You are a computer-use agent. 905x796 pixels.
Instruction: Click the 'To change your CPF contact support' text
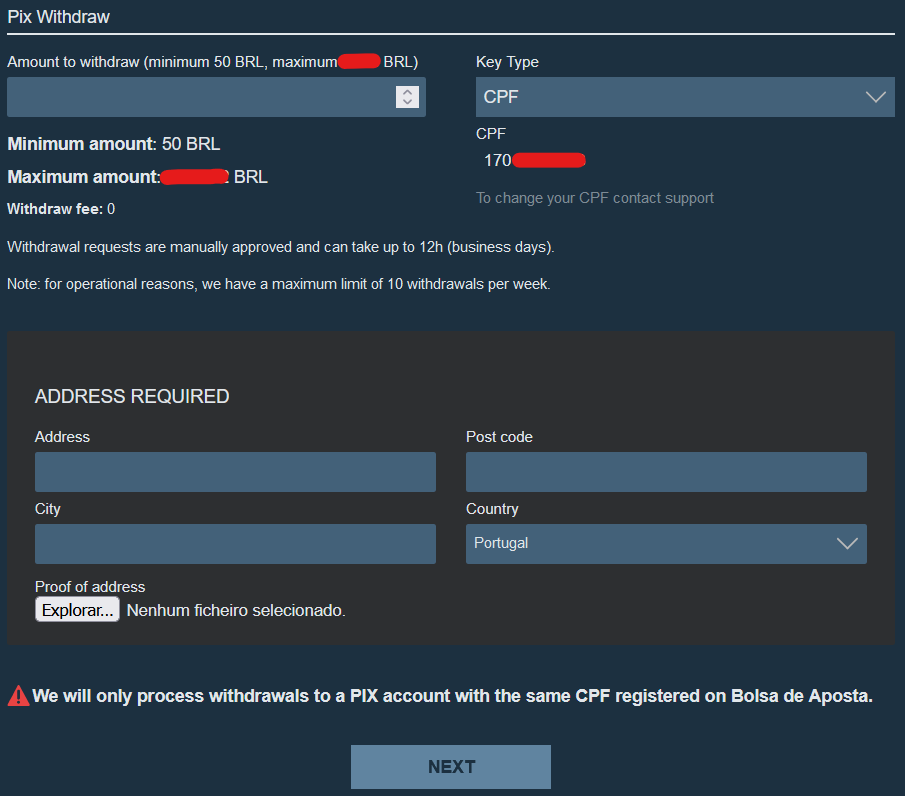pos(595,198)
